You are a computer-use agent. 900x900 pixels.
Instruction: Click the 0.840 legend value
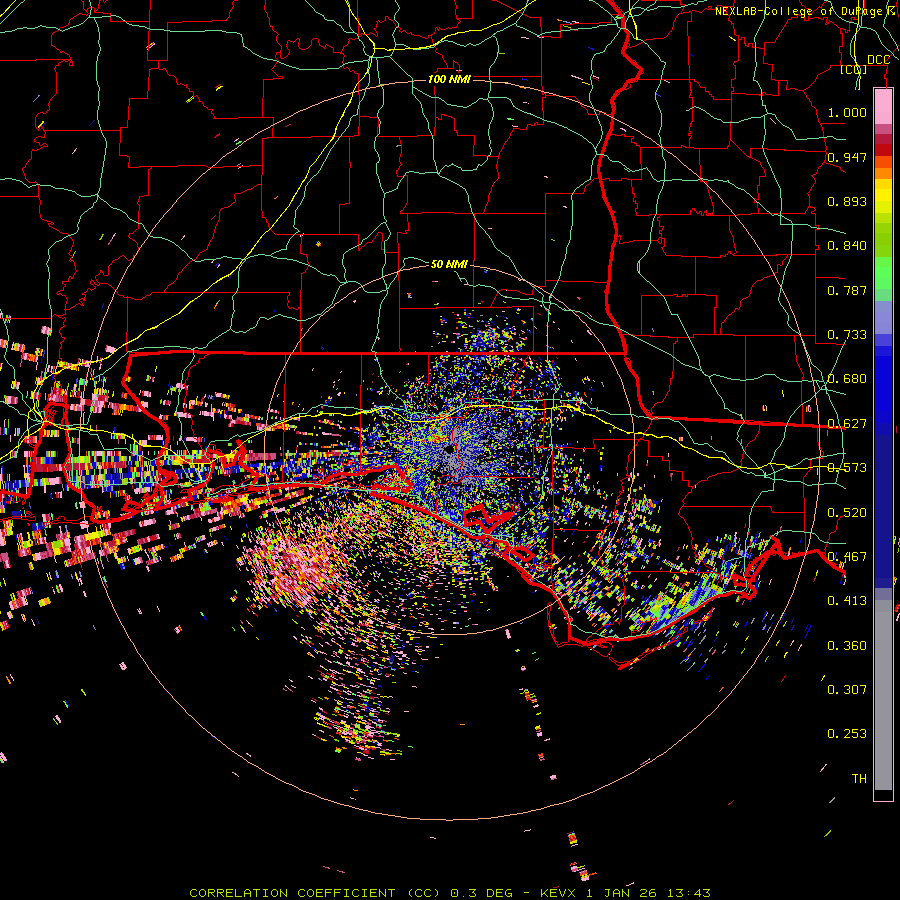[x=847, y=246]
